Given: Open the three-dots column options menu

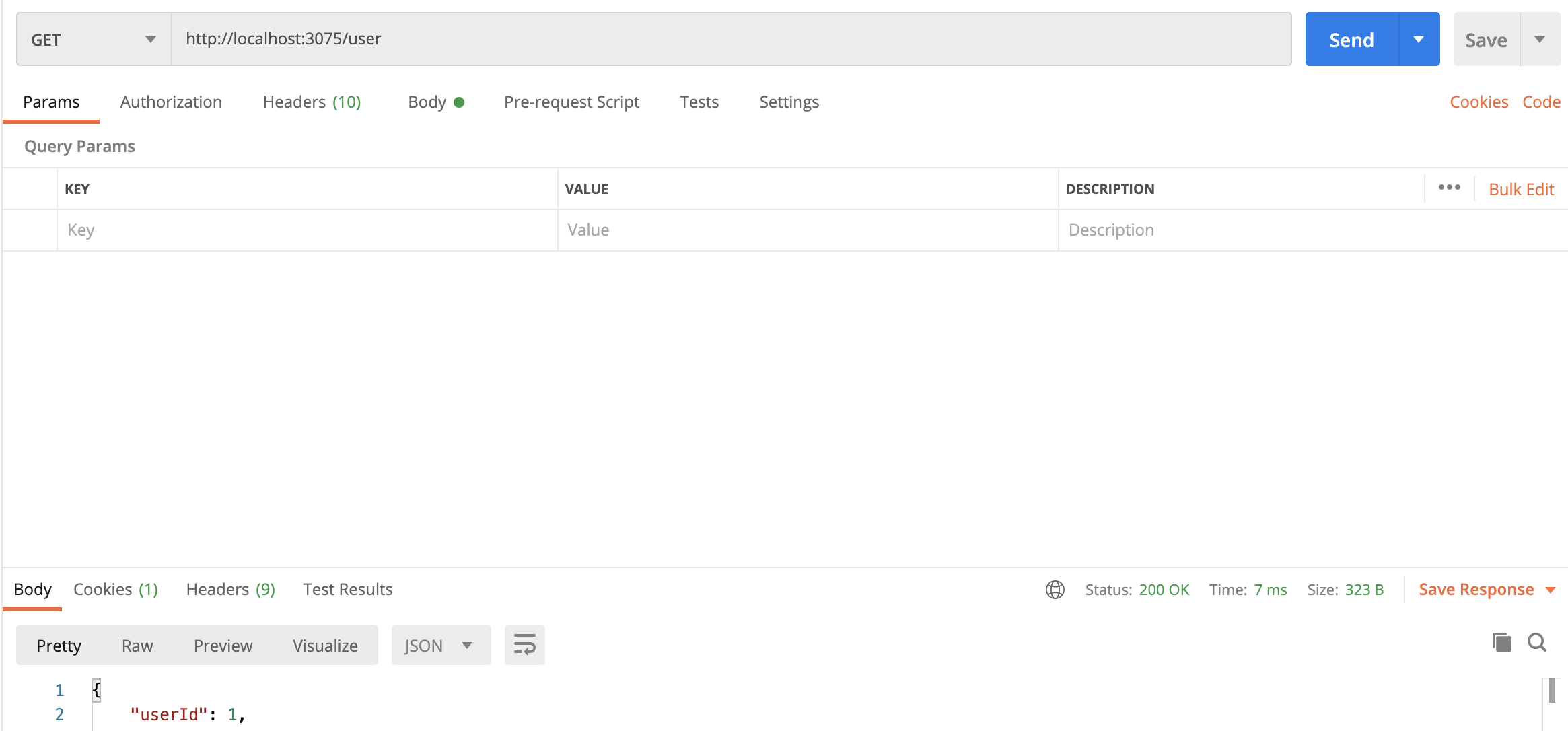Looking at the screenshot, I should (x=1449, y=188).
